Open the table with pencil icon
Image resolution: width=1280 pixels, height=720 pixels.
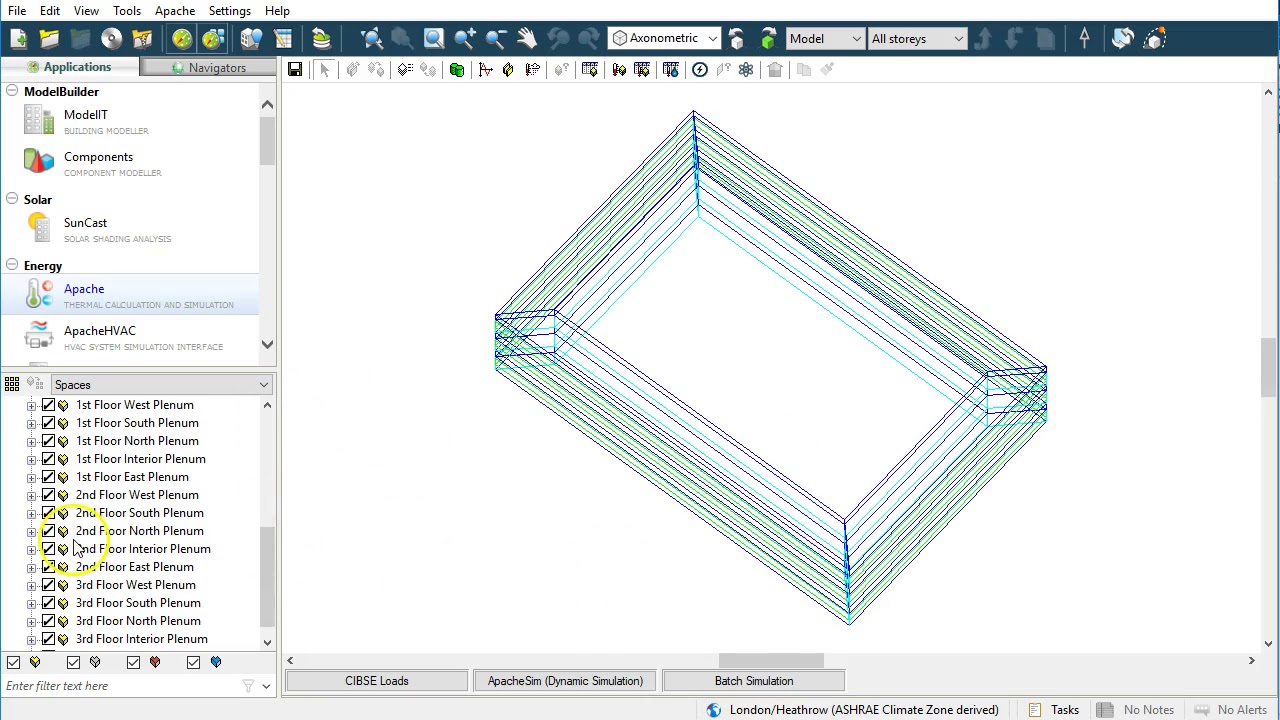283,39
